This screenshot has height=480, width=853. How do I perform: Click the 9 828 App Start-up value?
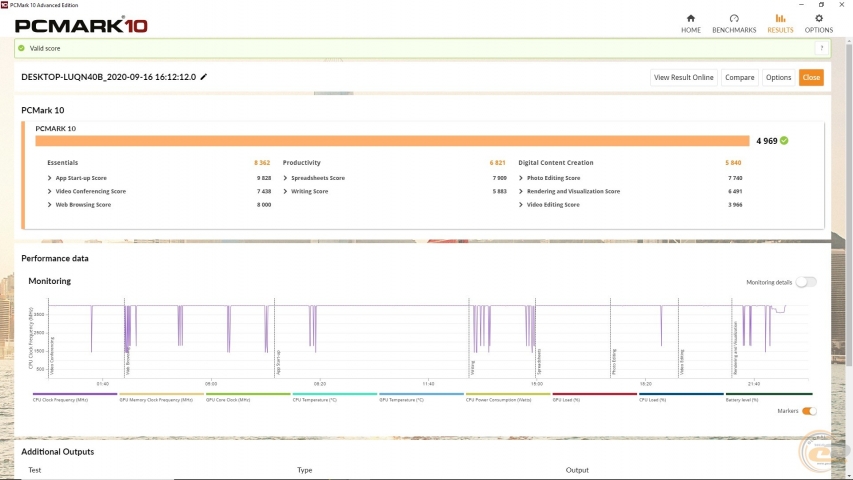coord(264,178)
